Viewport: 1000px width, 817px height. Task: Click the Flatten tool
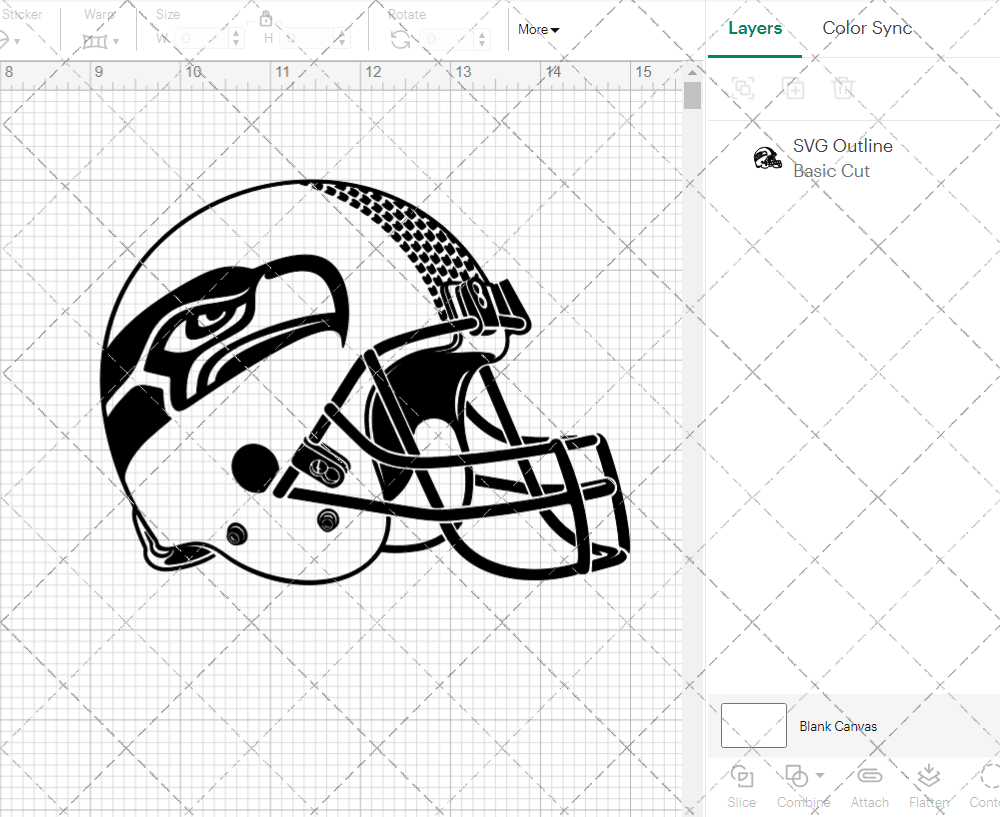[x=929, y=786]
